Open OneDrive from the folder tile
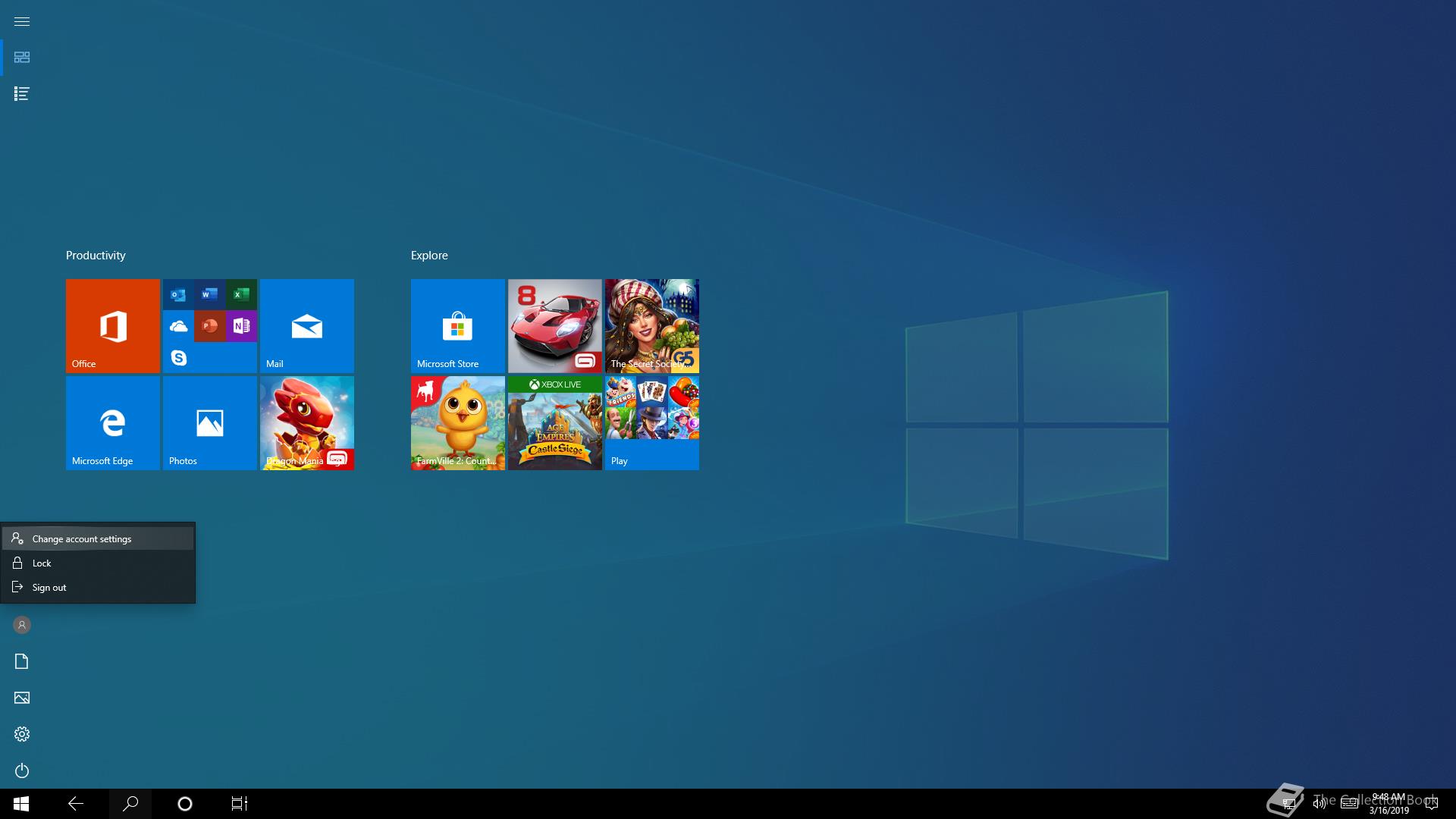The image size is (1456, 819). click(x=179, y=326)
